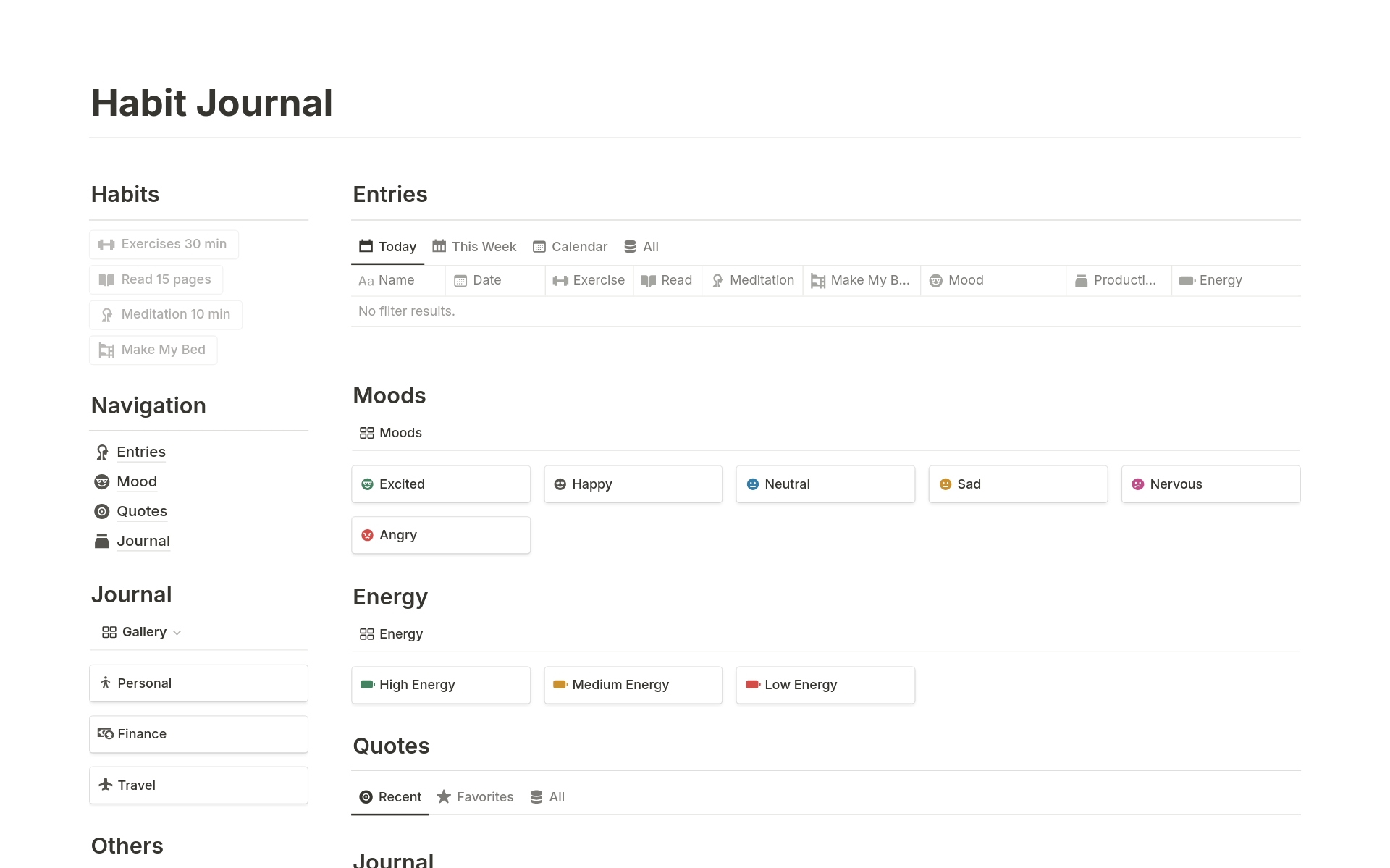Screen dimensions: 1390x868
Task: Go to the Journal navigation link
Action: coord(143,542)
